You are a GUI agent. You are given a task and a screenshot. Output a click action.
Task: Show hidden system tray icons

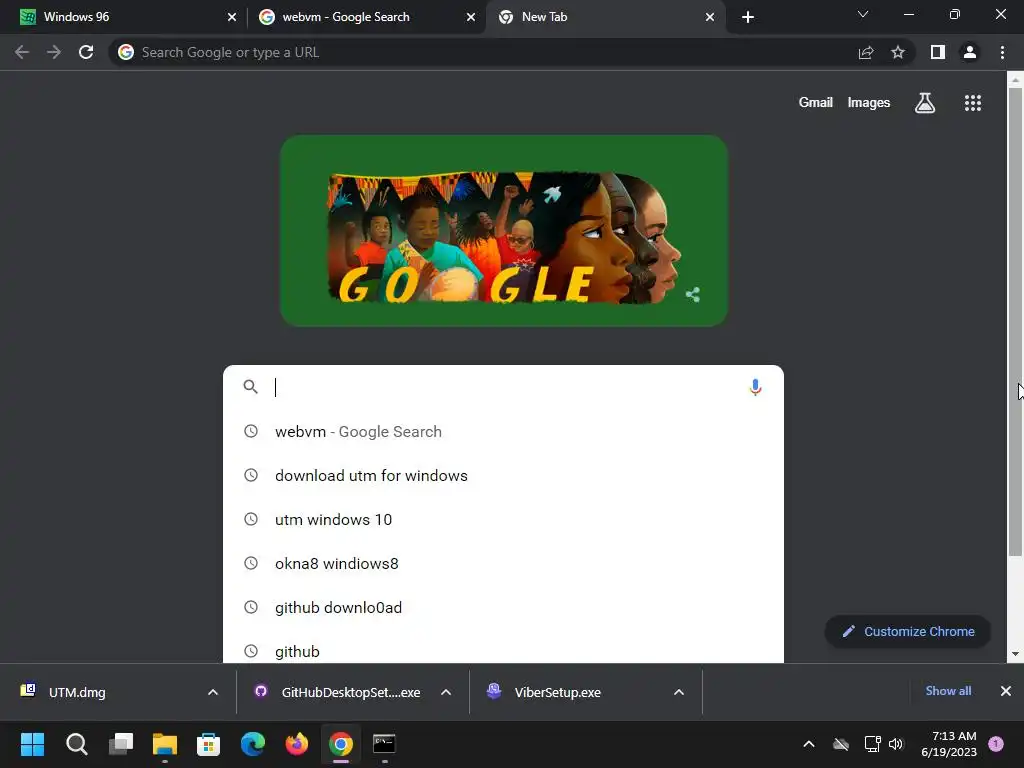(x=808, y=744)
